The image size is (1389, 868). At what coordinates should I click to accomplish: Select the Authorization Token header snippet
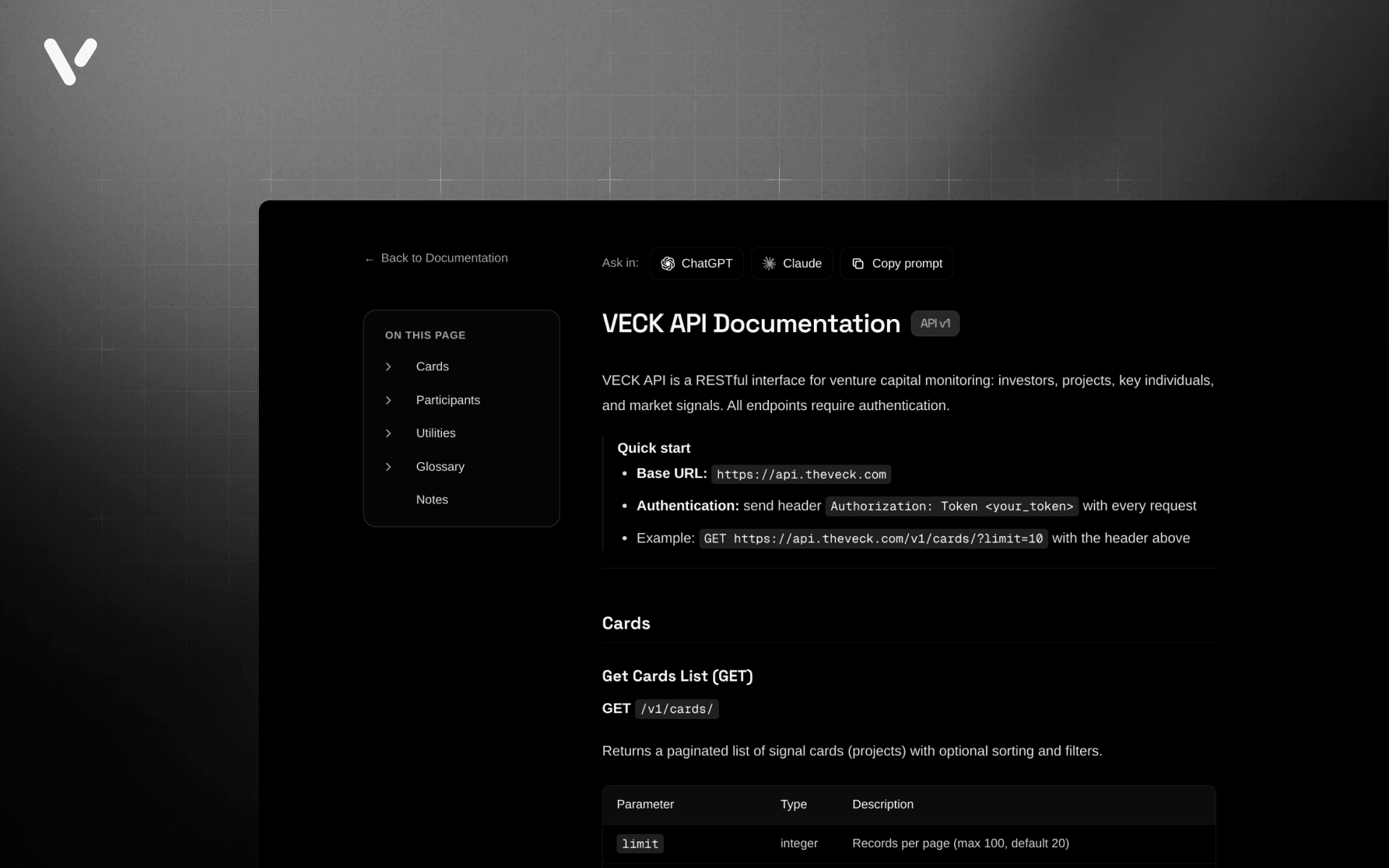(951, 506)
